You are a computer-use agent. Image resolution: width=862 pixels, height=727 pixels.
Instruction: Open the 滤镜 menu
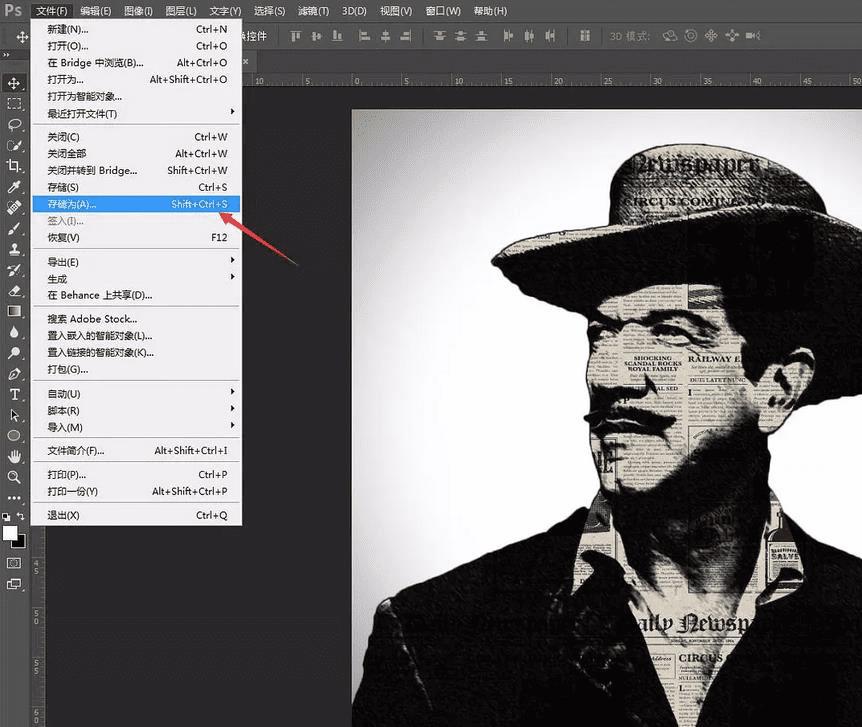tap(313, 11)
